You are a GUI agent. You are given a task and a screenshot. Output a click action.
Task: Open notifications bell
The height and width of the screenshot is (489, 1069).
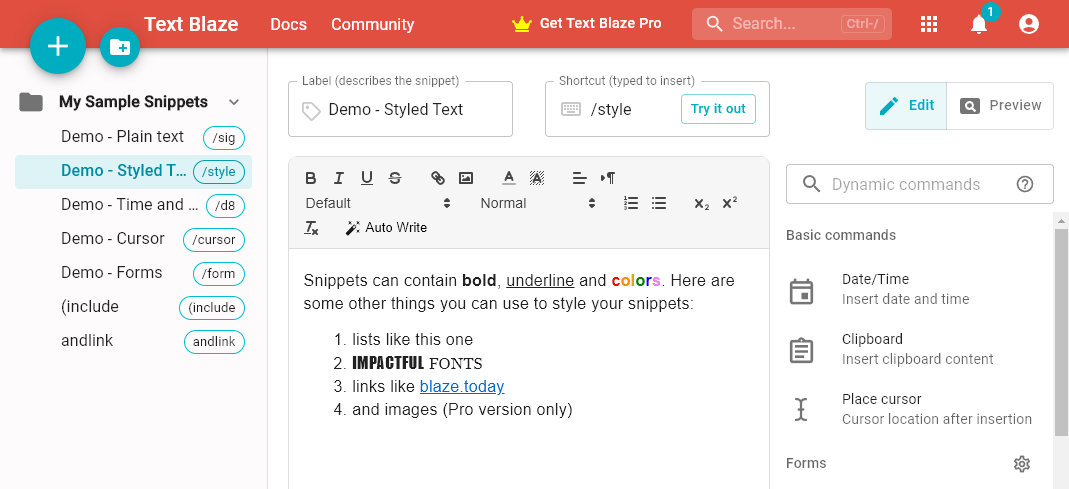pos(979,24)
